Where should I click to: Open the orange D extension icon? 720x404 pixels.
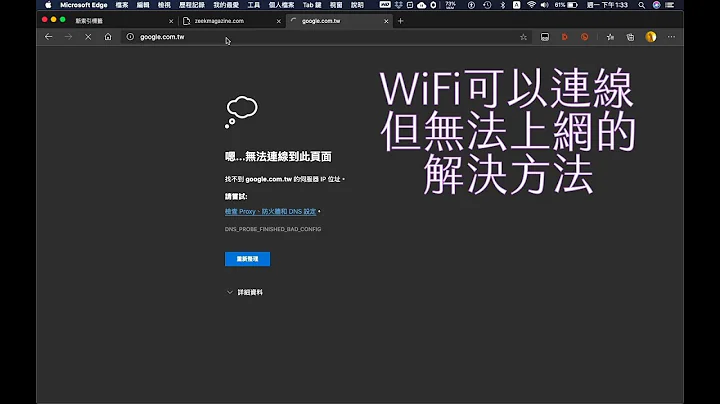(564, 37)
